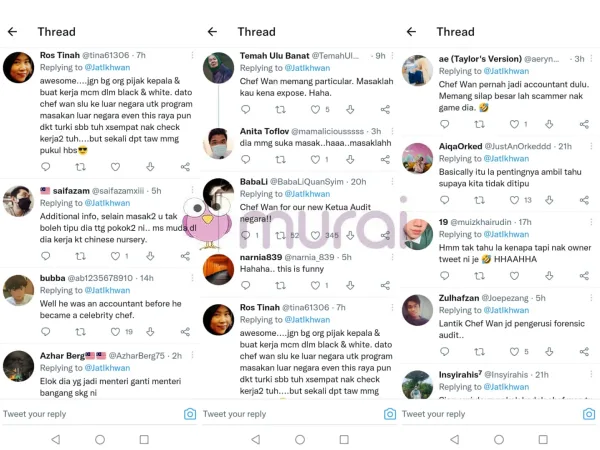Download Zulhafzan's tweet with arrow icon

coord(549,352)
